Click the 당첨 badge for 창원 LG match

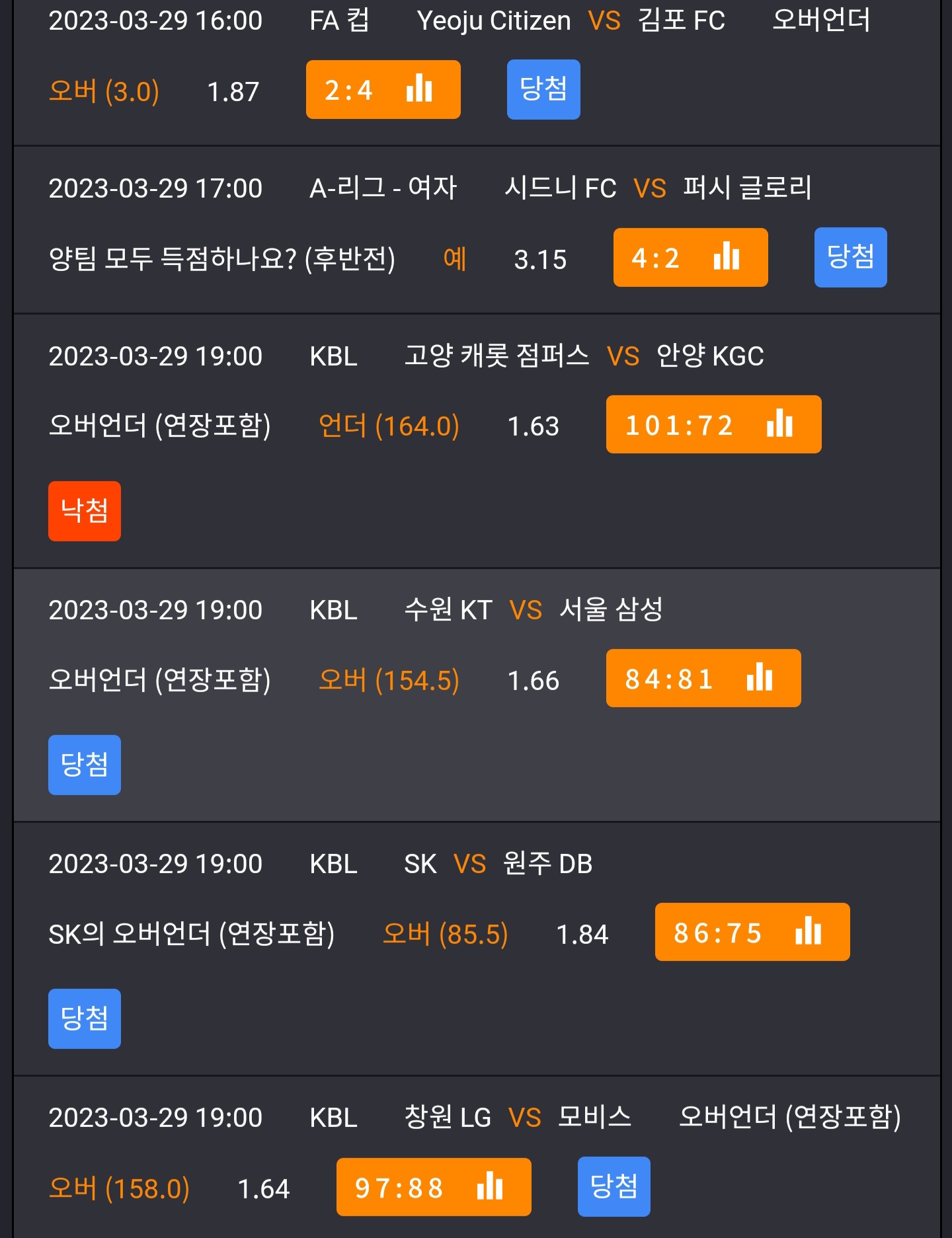614,1186
